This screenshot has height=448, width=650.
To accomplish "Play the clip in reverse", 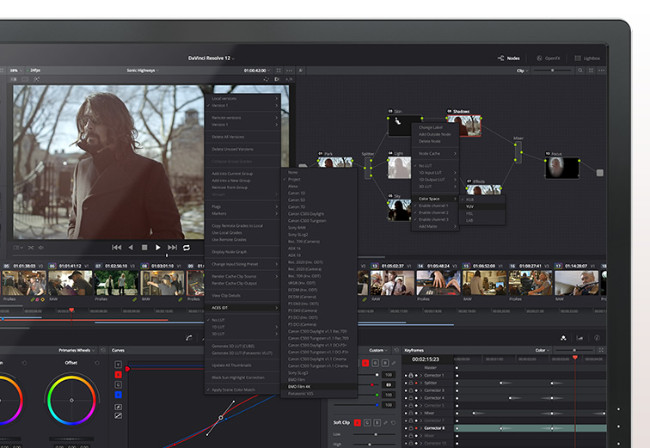I will (x=131, y=247).
